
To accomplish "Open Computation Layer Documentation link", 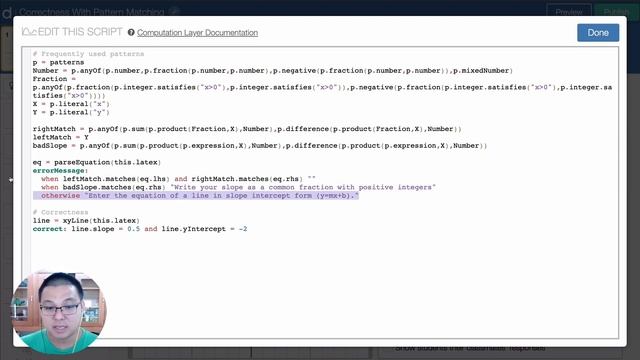I will [197, 33].
